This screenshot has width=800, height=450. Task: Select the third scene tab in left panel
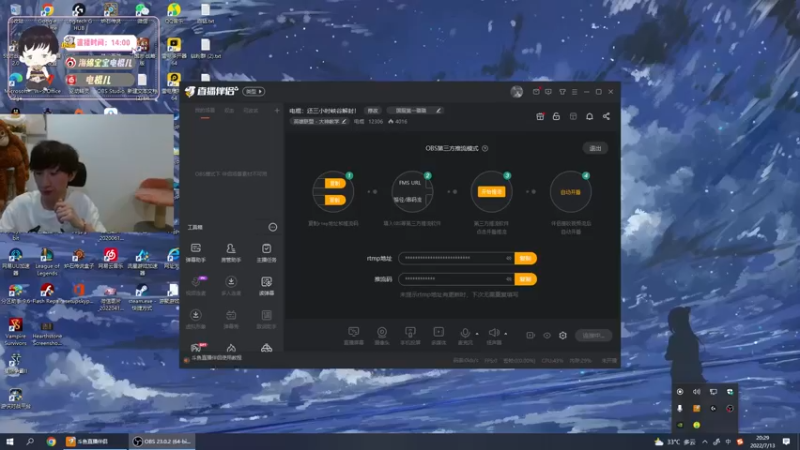pos(251,111)
